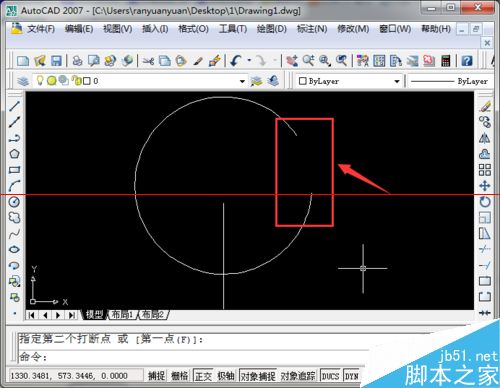Click the Break modify tool
The width and height of the screenshot is (500, 388).
(485, 297)
